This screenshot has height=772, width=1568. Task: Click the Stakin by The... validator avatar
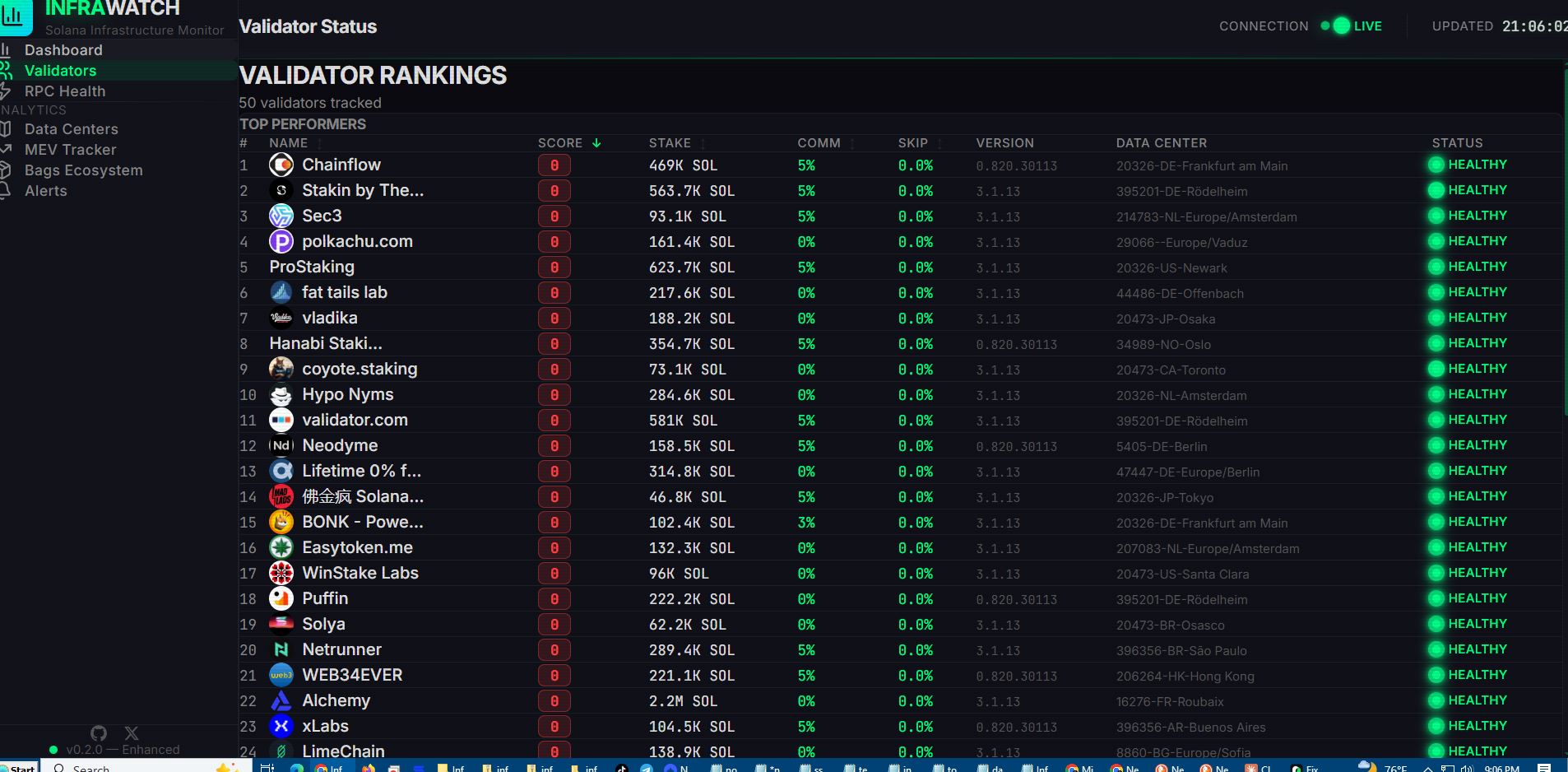pos(281,190)
